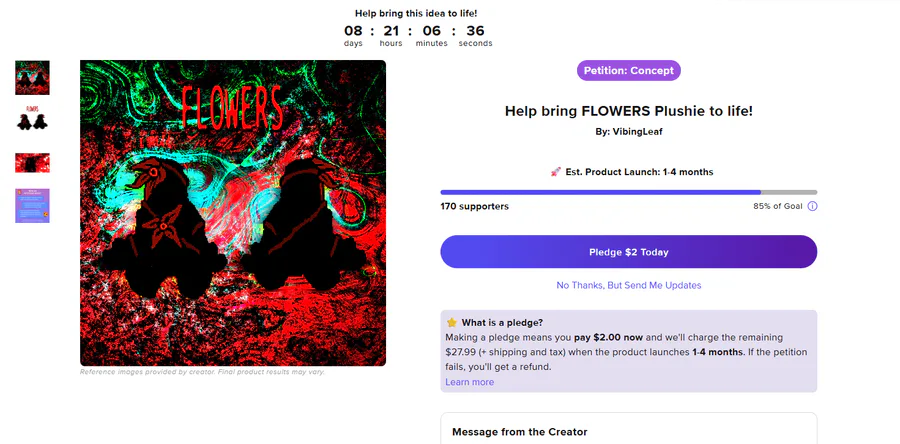This screenshot has width=900, height=444.
Task: Click the purple petition progress bar
Action: (x=629, y=192)
